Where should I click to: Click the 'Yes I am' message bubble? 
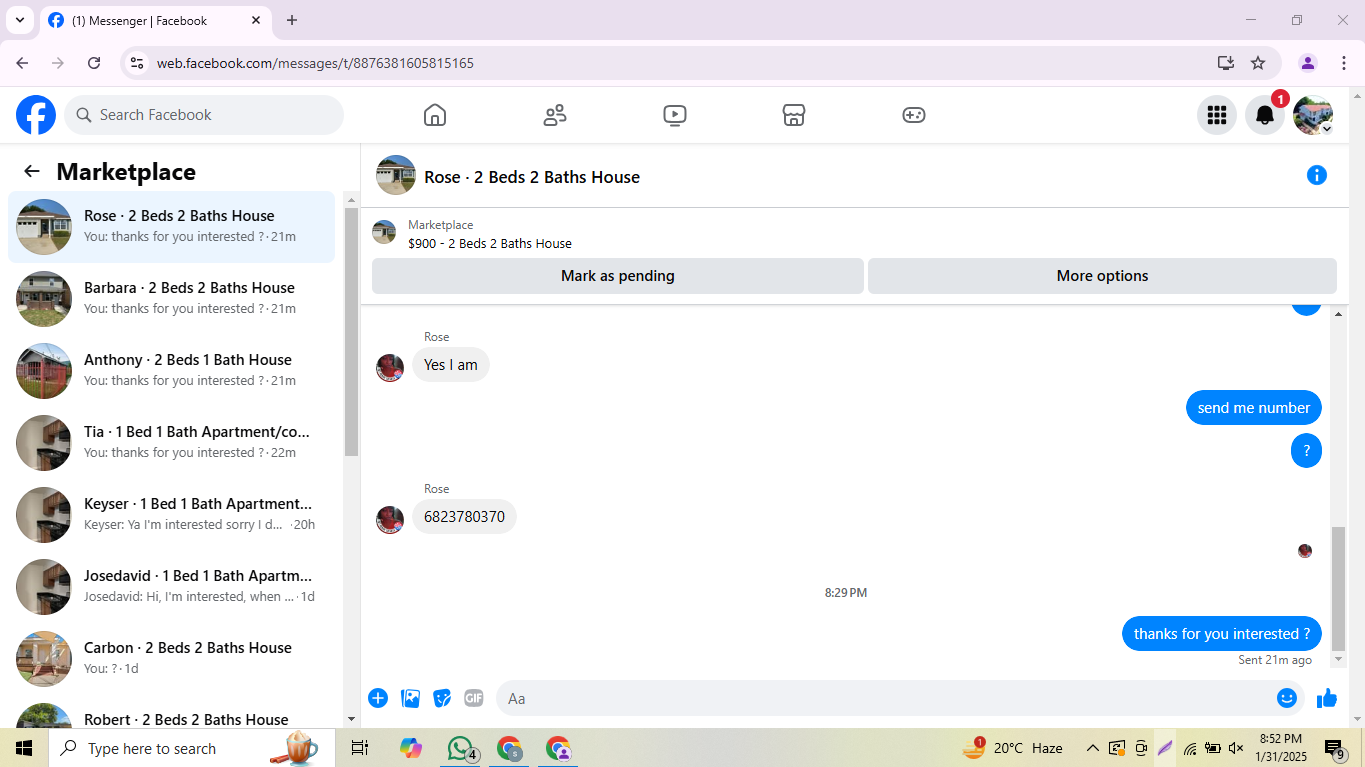point(451,365)
